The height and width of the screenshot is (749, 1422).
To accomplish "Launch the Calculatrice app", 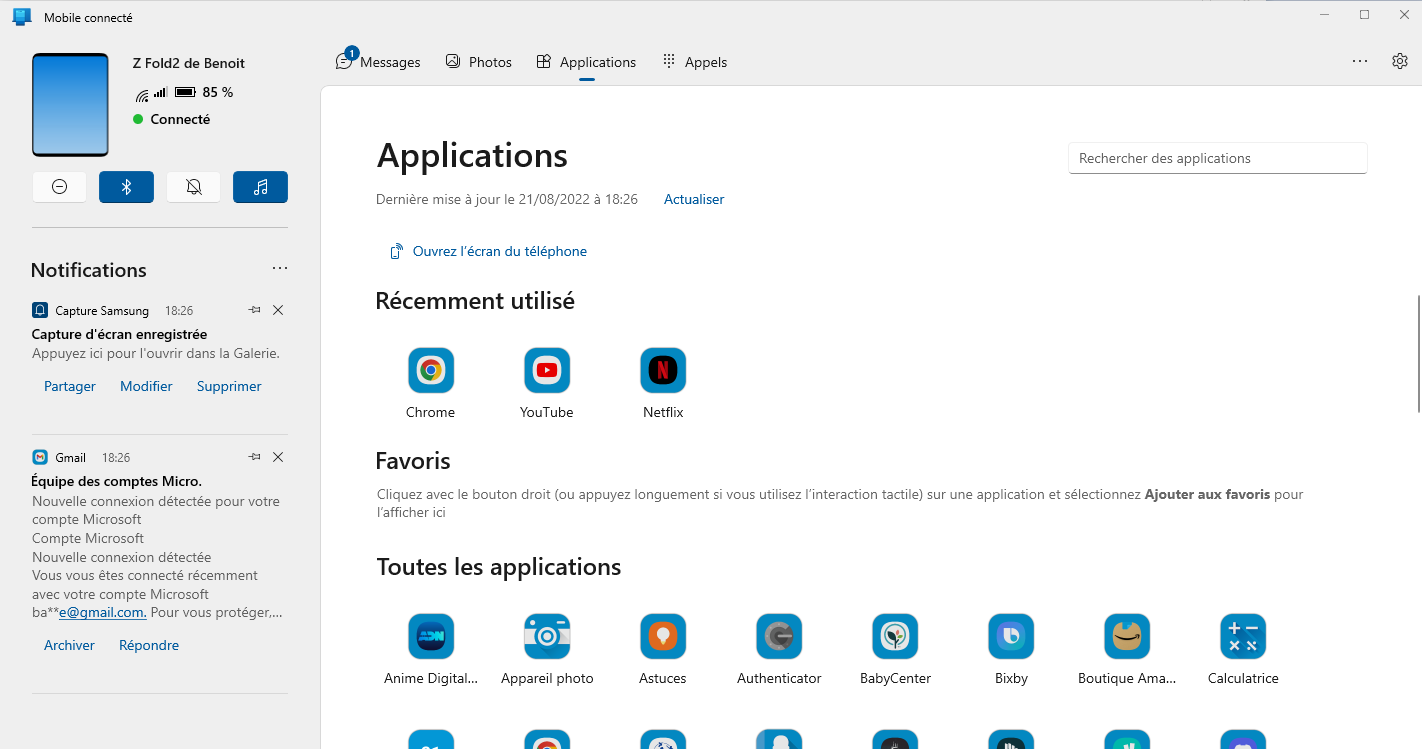I will click(1243, 637).
